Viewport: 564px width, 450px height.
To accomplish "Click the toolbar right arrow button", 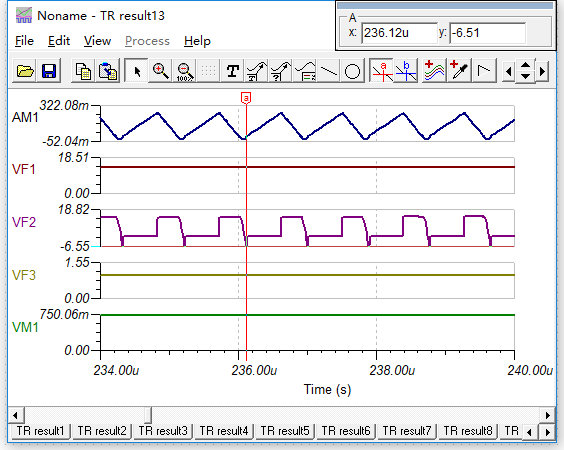I will [542, 71].
